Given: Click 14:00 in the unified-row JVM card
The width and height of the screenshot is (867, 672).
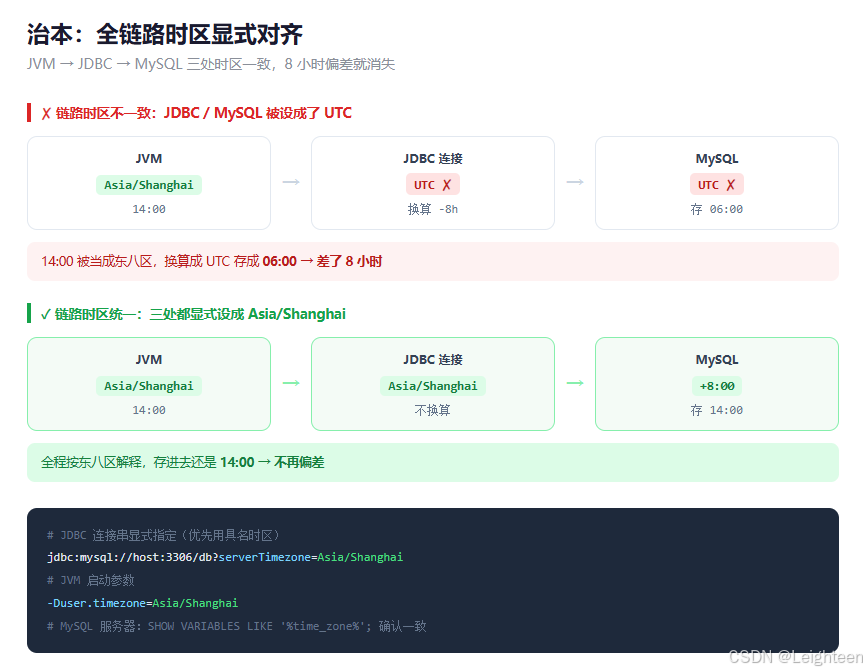Looking at the screenshot, I should point(149,410).
